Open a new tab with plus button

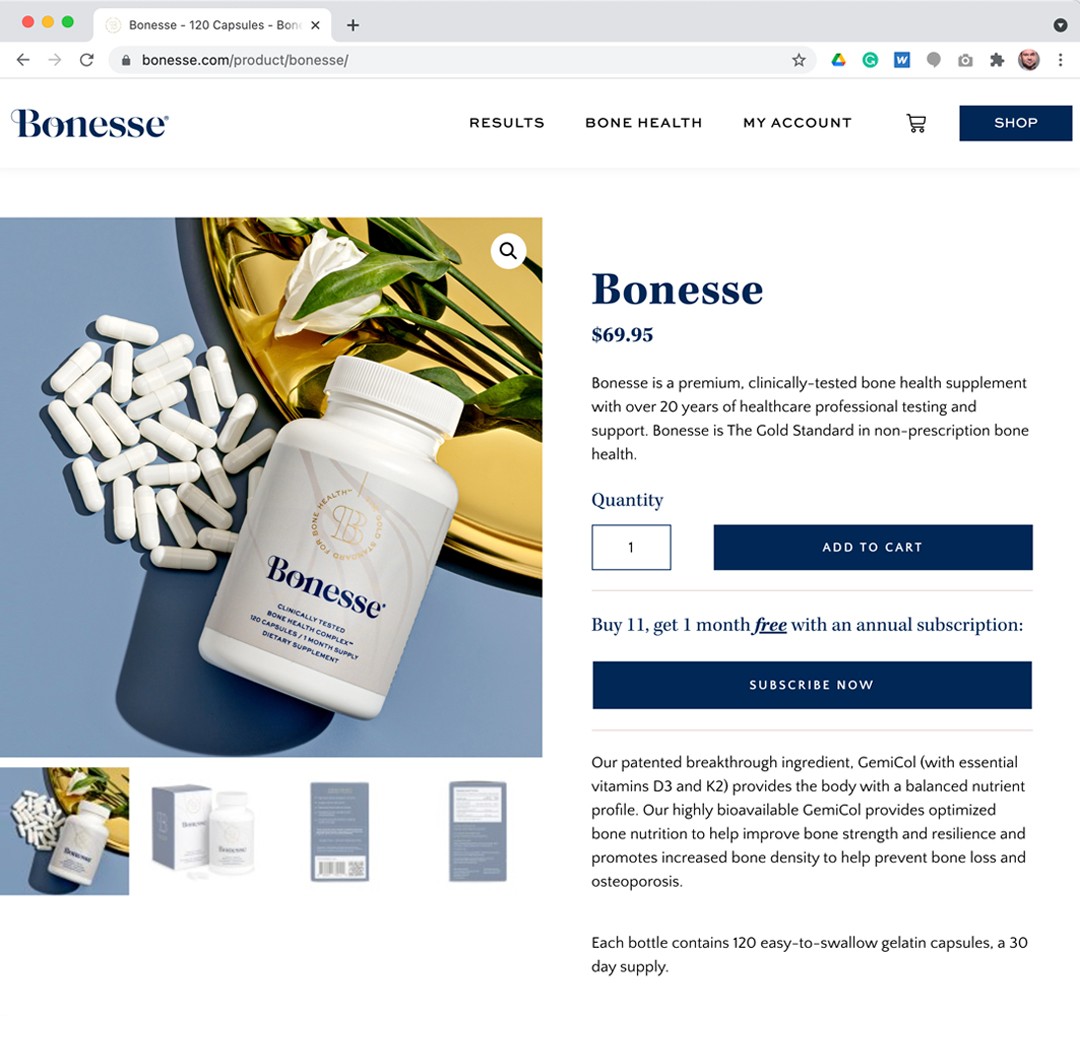[x=353, y=25]
